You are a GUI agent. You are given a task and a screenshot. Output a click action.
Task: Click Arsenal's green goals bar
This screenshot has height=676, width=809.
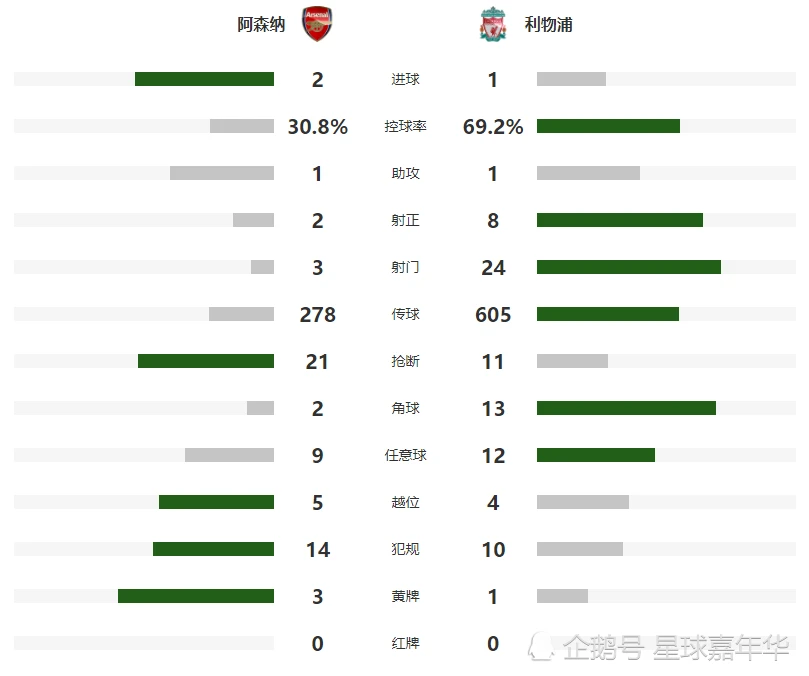[204, 79]
